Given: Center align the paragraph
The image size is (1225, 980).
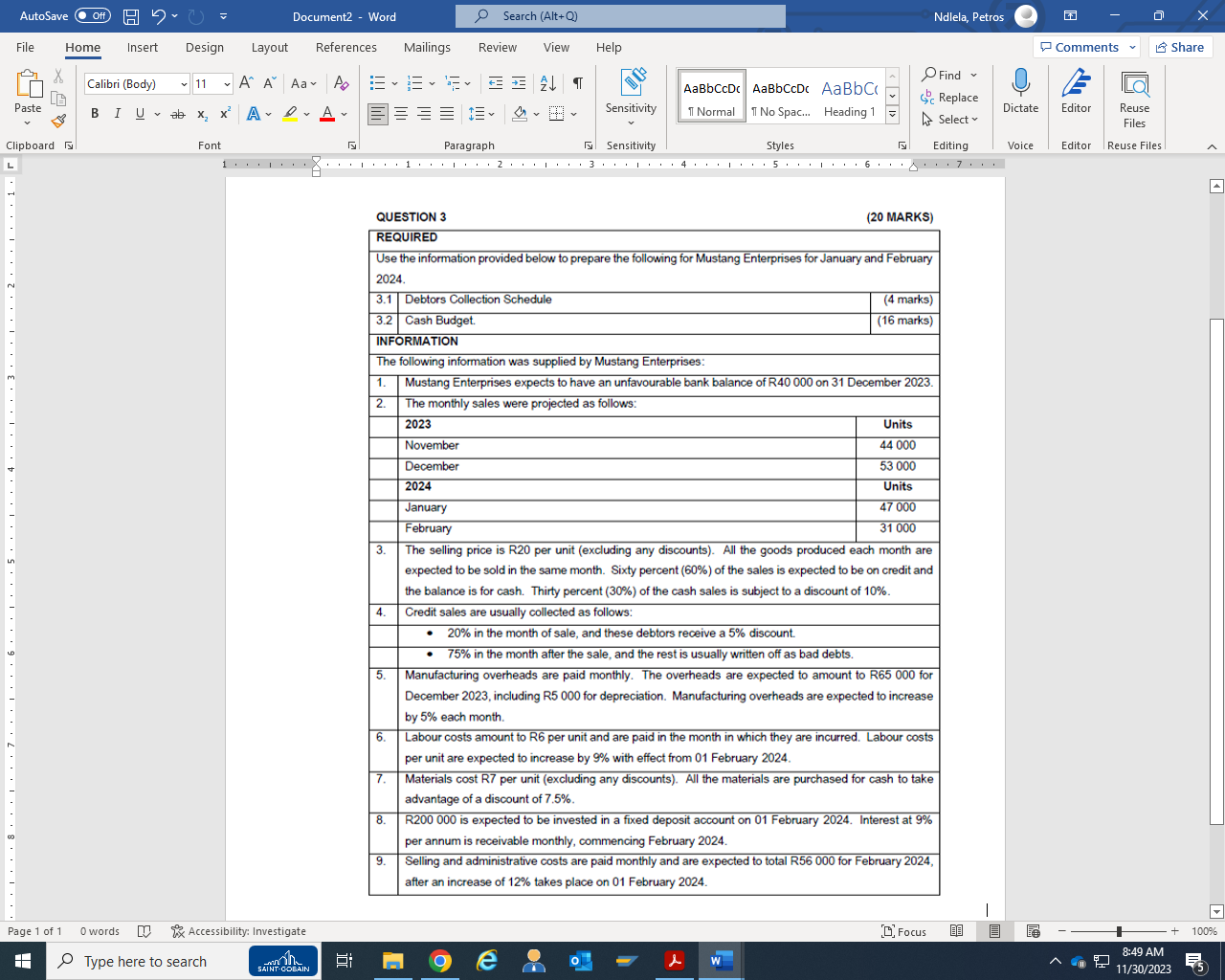Looking at the screenshot, I should (401, 114).
